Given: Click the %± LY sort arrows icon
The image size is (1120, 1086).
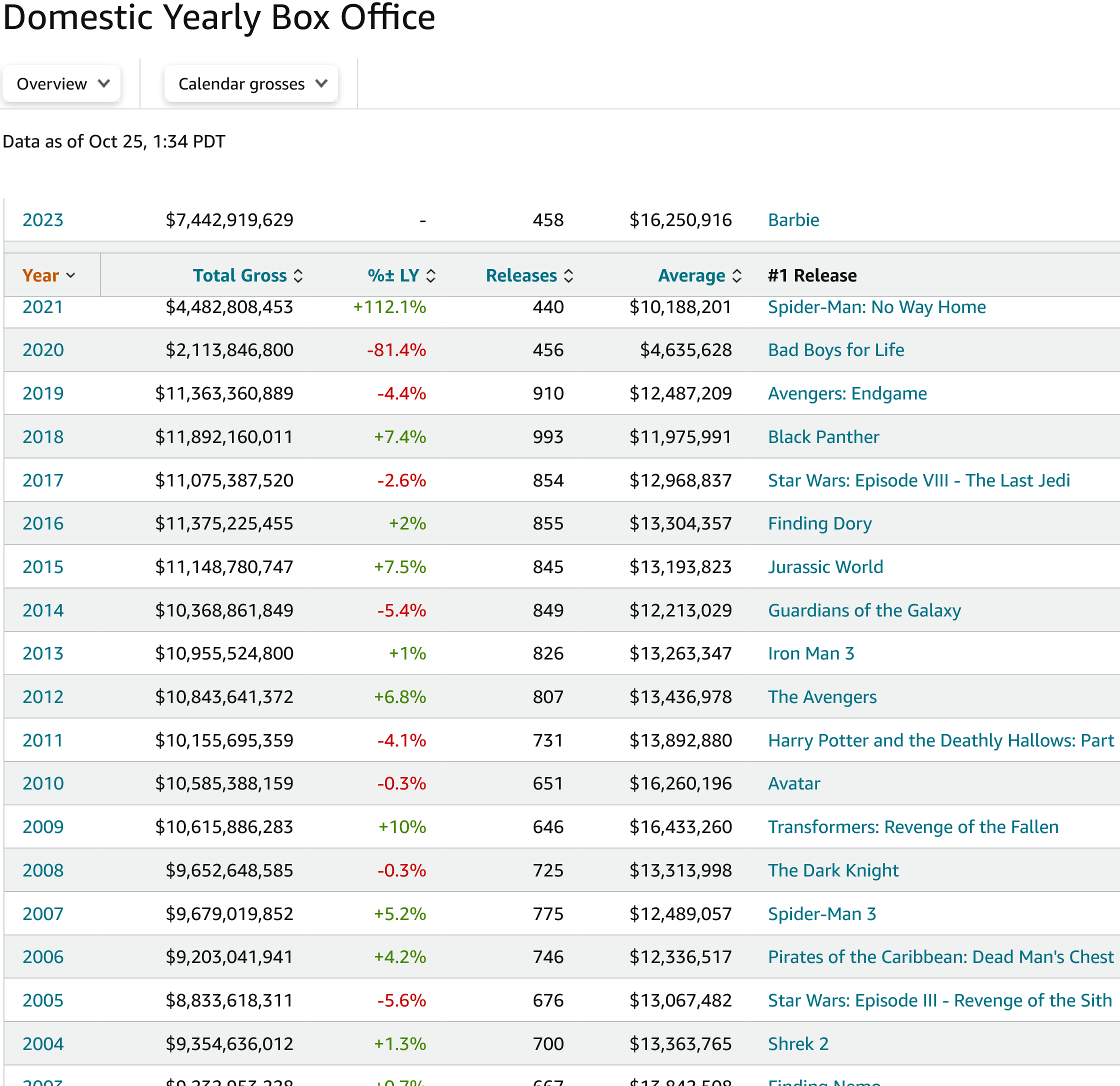Looking at the screenshot, I should click(431, 276).
